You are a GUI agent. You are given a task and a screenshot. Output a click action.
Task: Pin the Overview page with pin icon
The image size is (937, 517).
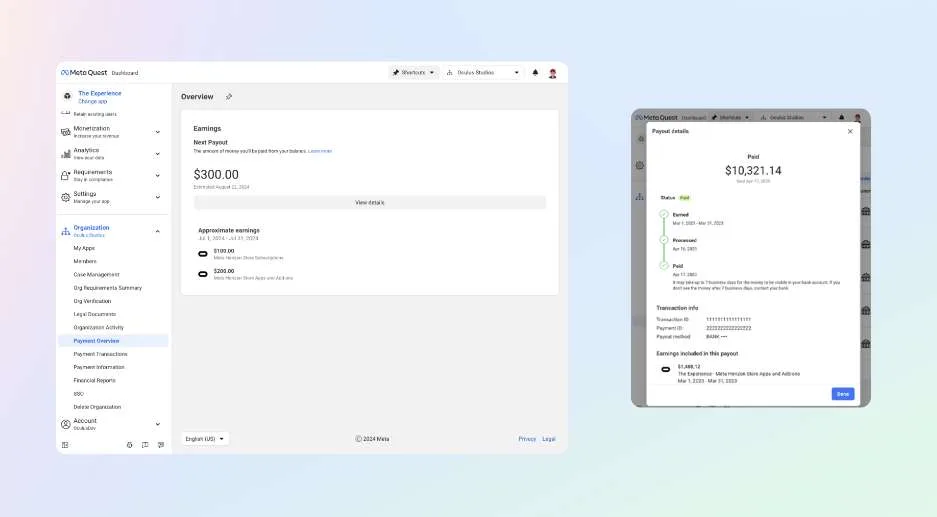pos(229,96)
